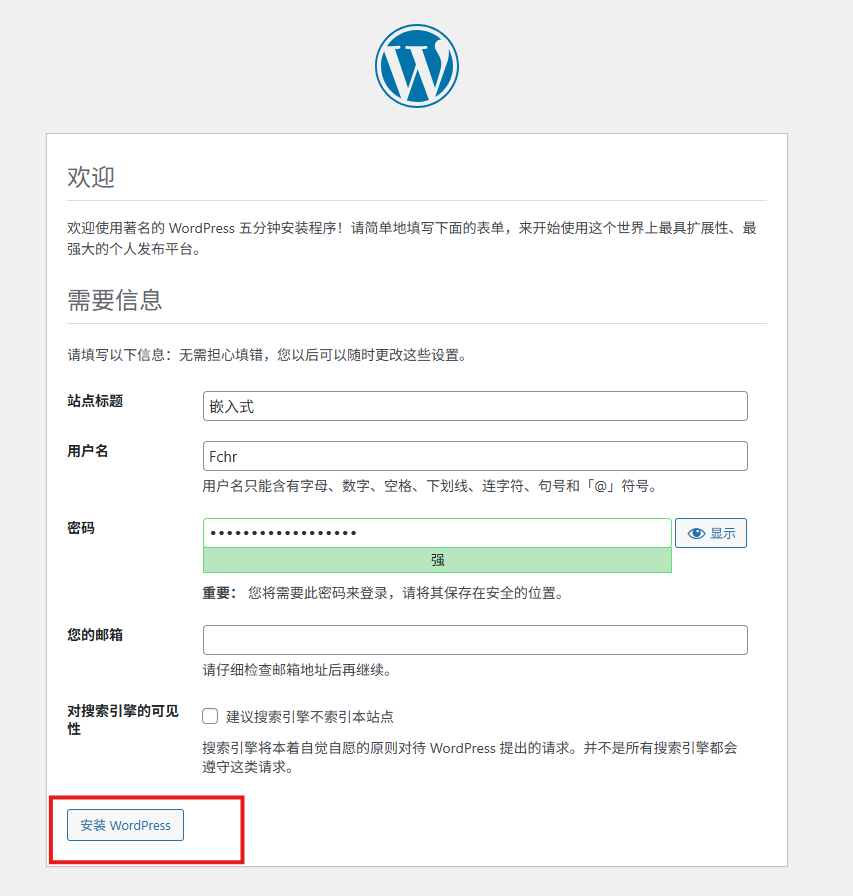
Task: Click the 用户名 field label
Action: pos(88,451)
